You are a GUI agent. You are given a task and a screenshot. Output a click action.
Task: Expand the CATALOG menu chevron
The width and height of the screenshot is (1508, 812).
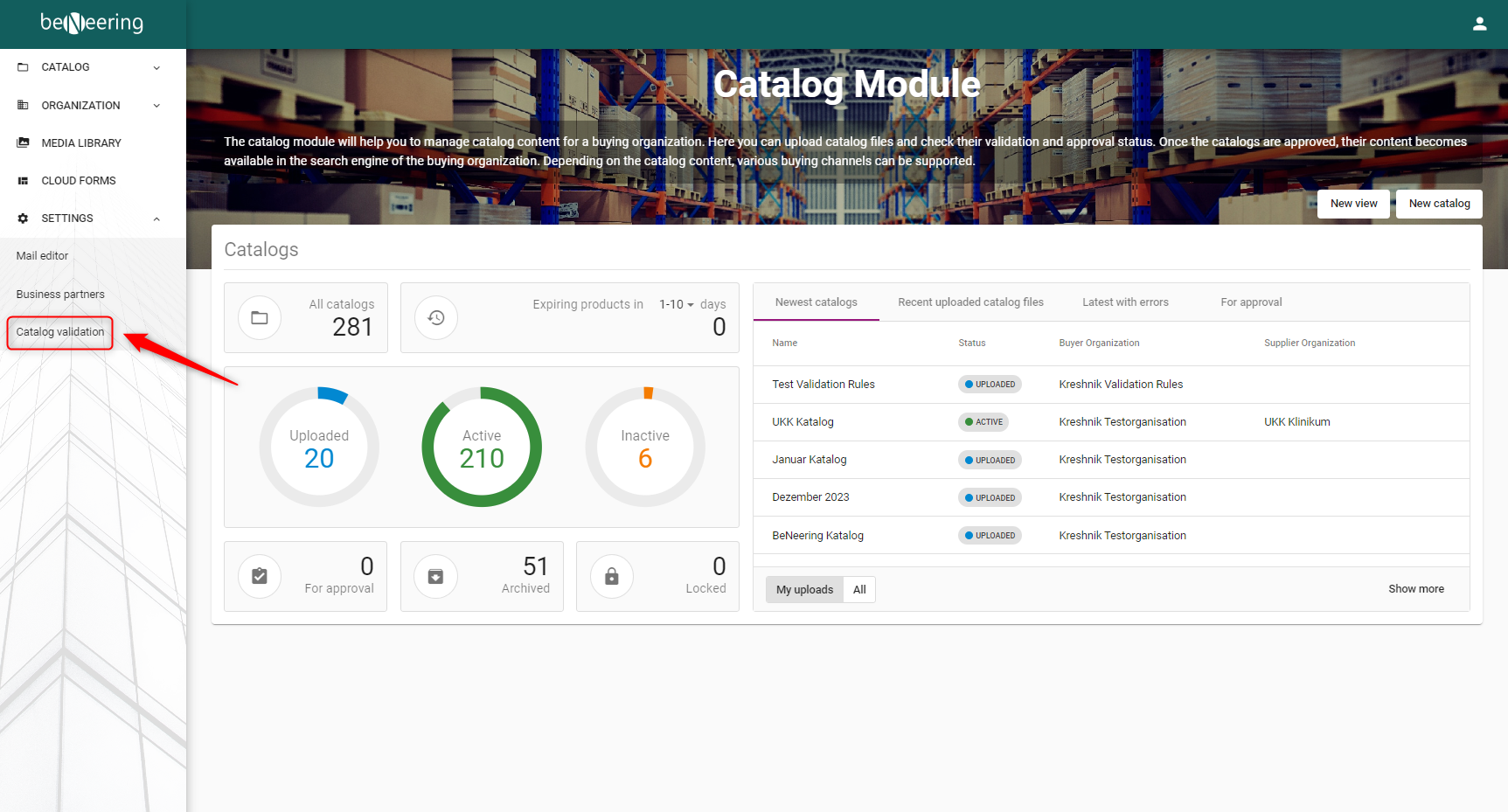pos(156,67)
